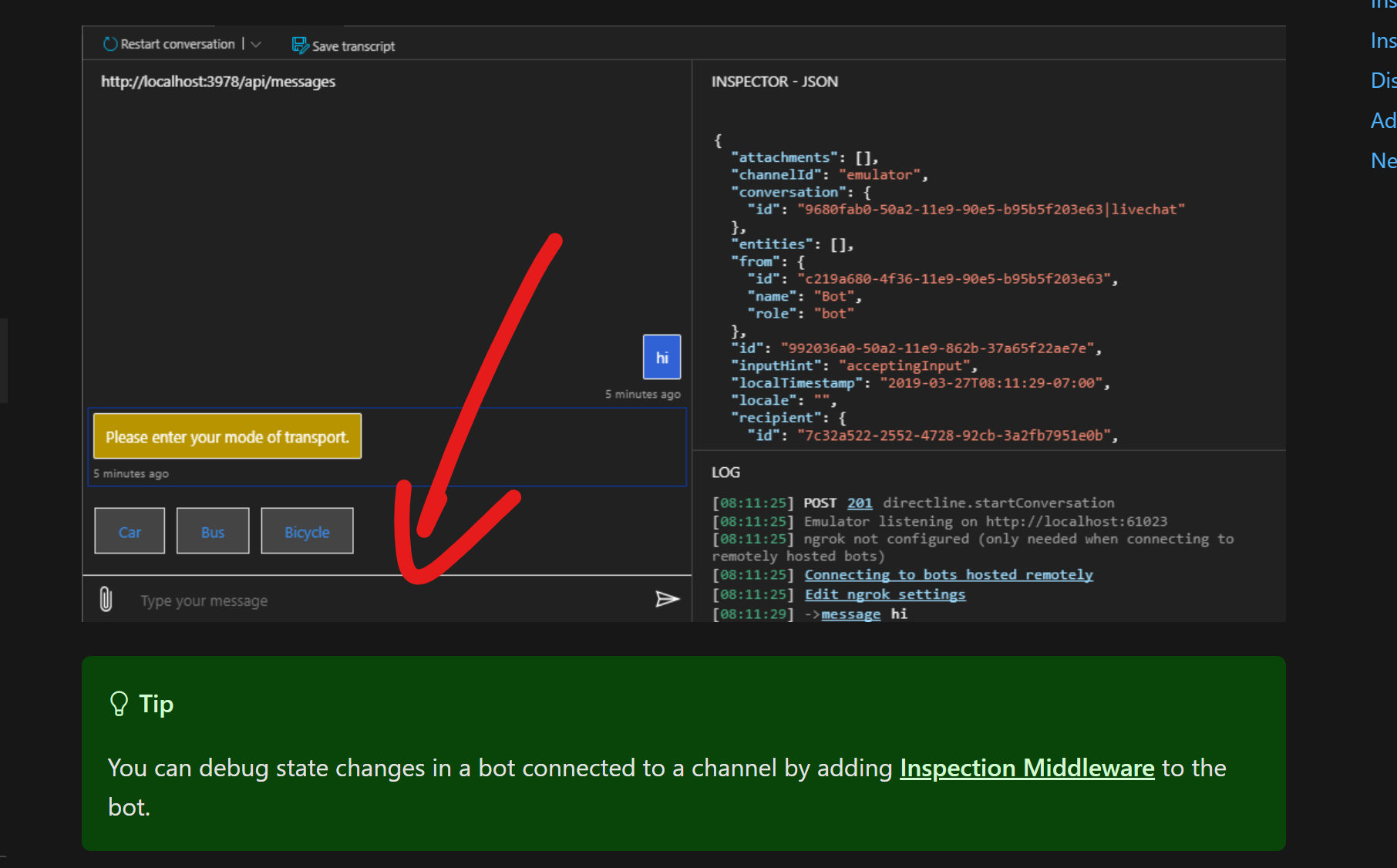Select the yellow mode of transport message bubble

pyautogui.click(x=227, y=436)
